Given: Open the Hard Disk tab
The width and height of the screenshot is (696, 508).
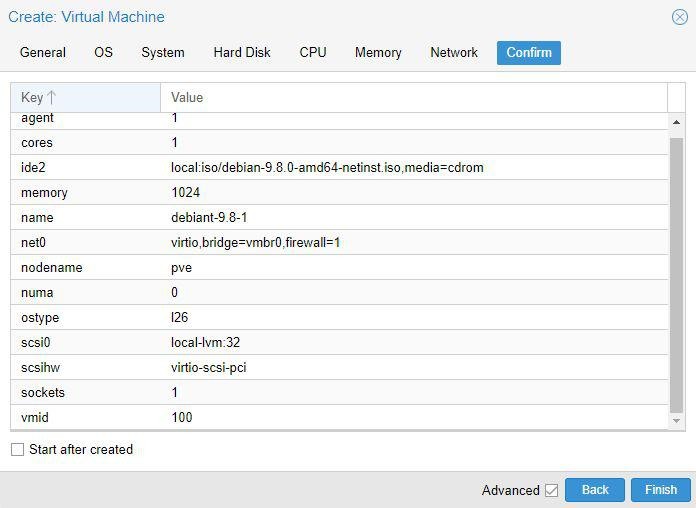Looking at the screenshot, I should pos(242,53).
